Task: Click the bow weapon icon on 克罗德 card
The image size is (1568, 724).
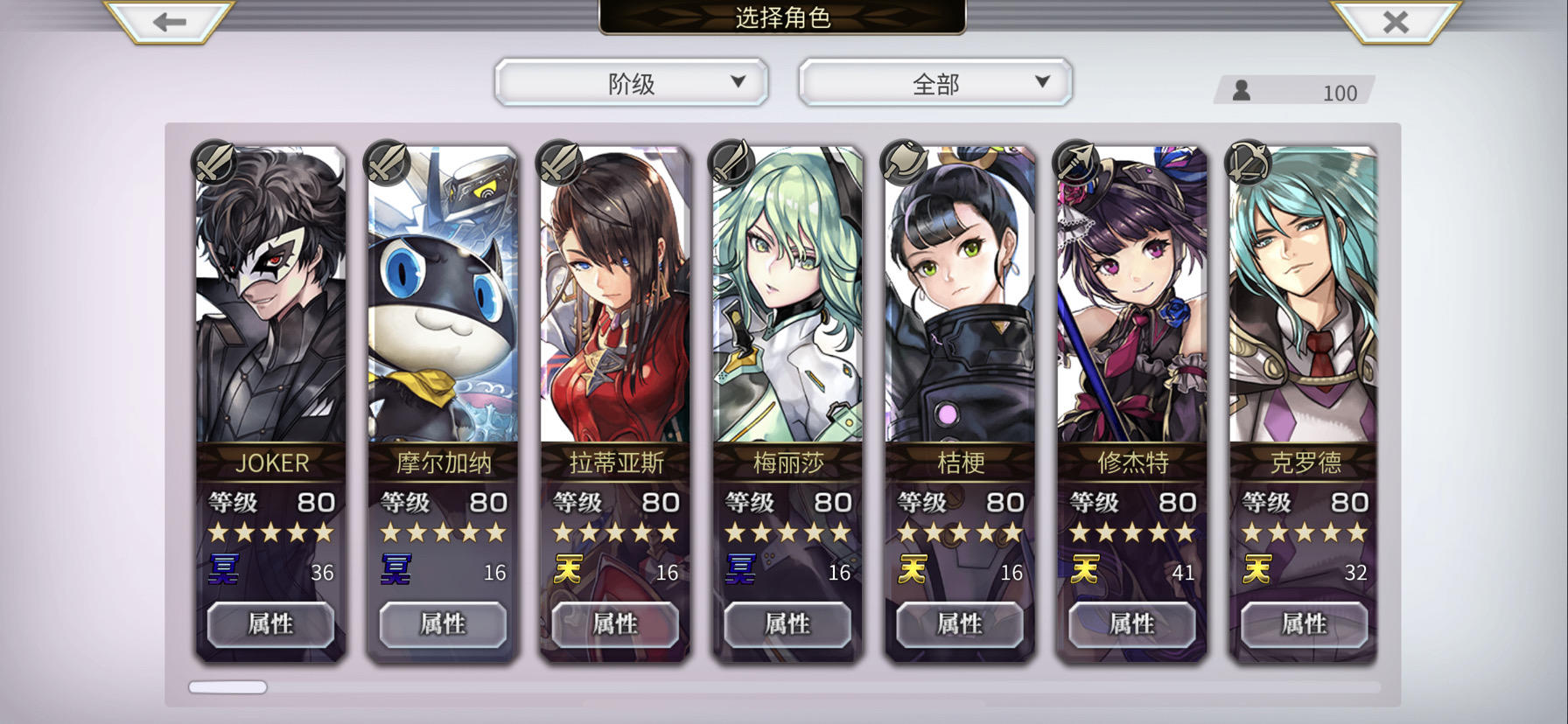Action: pyautogui.click(x=1248, y=163)
